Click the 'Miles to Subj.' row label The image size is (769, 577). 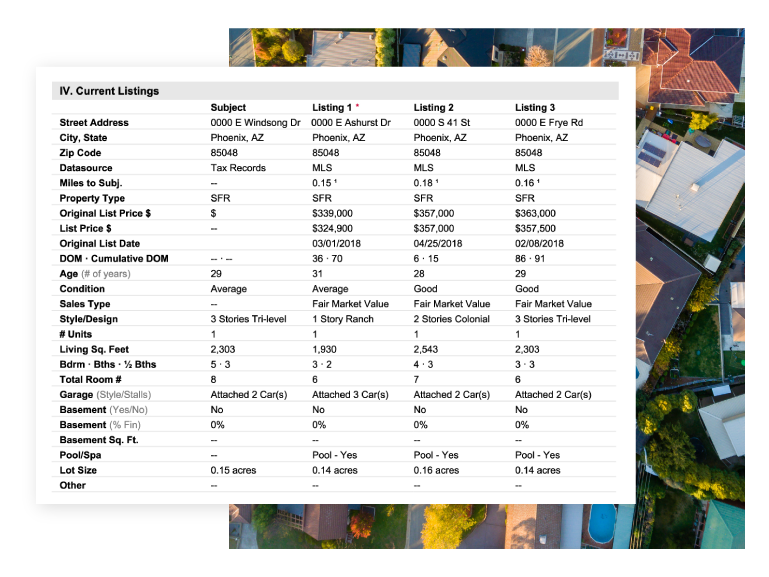click(x=91, y=183)
